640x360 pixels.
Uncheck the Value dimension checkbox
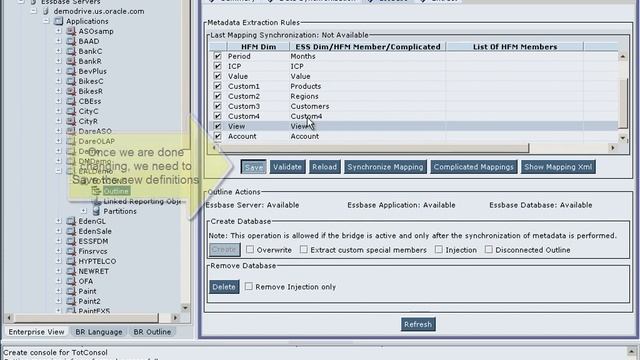pyautogui.click(x=218, y=76)
